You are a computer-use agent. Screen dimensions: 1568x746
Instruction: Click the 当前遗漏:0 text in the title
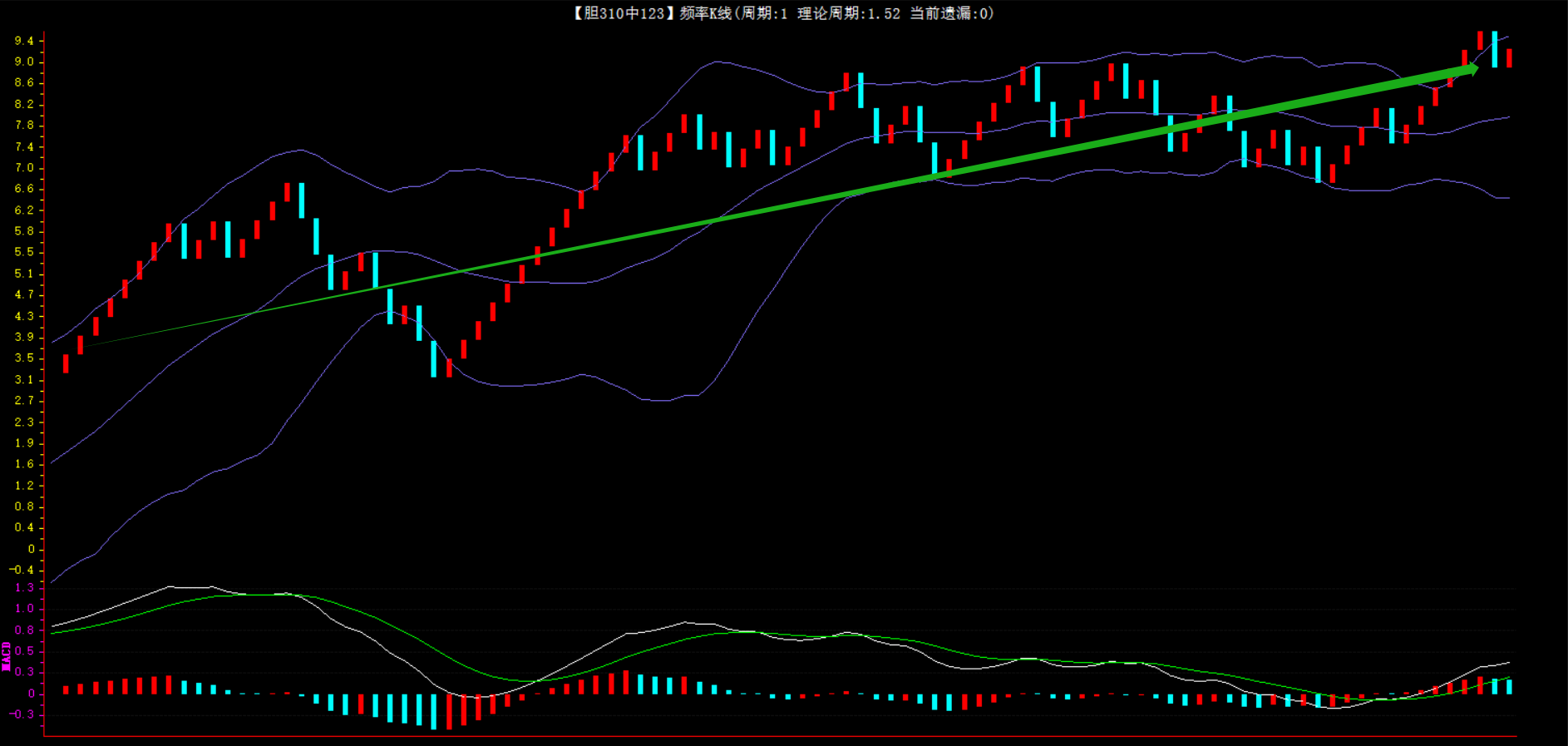(949, 13)
